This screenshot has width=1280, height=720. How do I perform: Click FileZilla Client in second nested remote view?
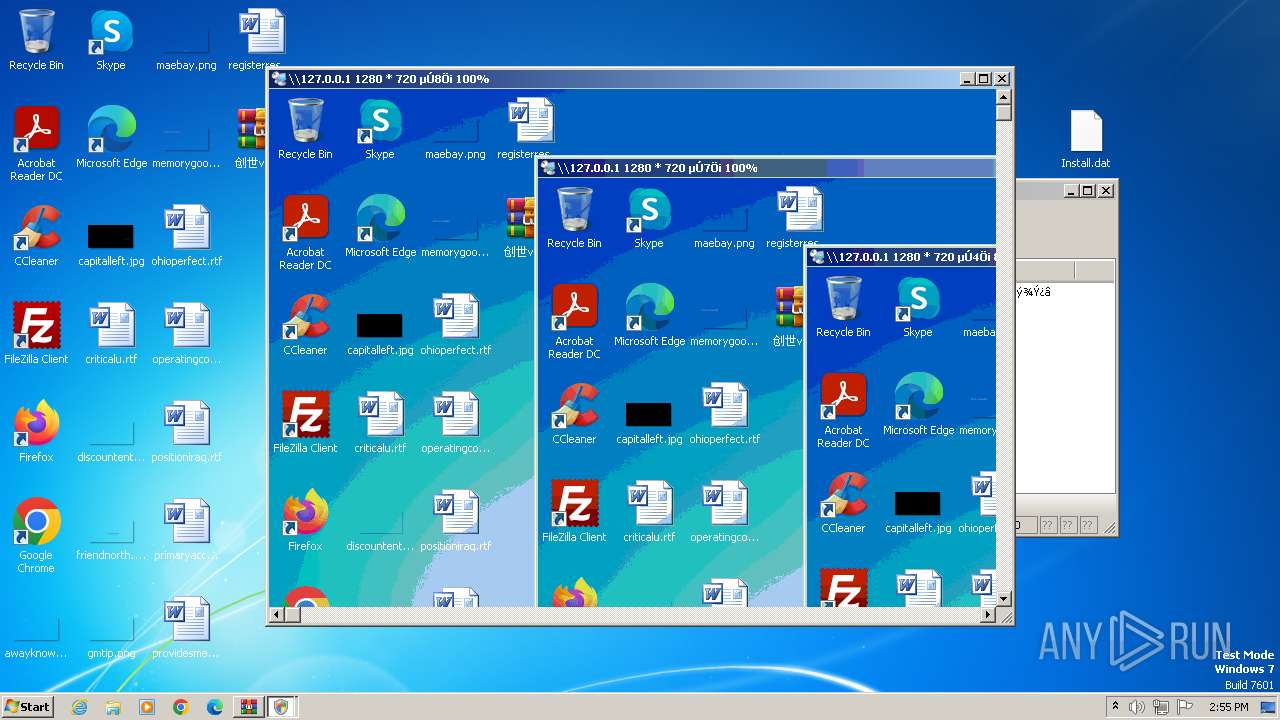pyautogui.click(x=574, y=512)
